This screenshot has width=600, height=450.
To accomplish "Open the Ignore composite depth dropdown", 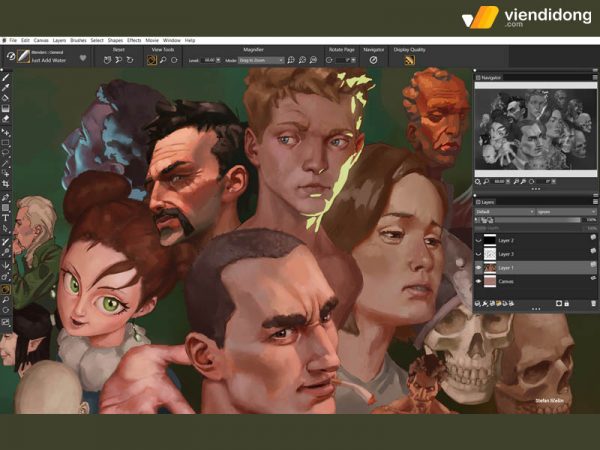I will click(x=566, y=212).
